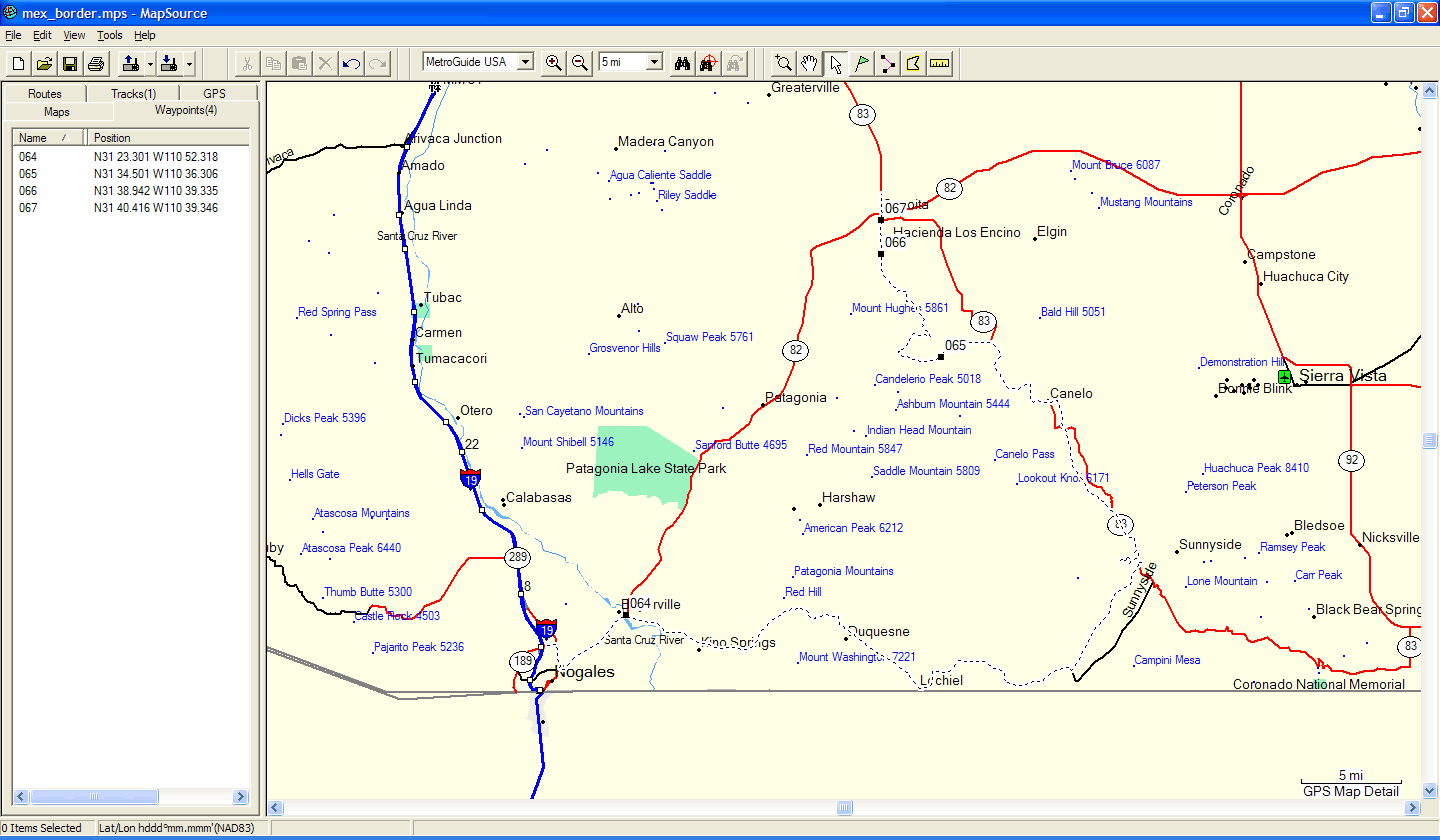Open the 5 mi zoom scale dropdown
Viewport: 1440px width, 840px height.
coord(654,62)
